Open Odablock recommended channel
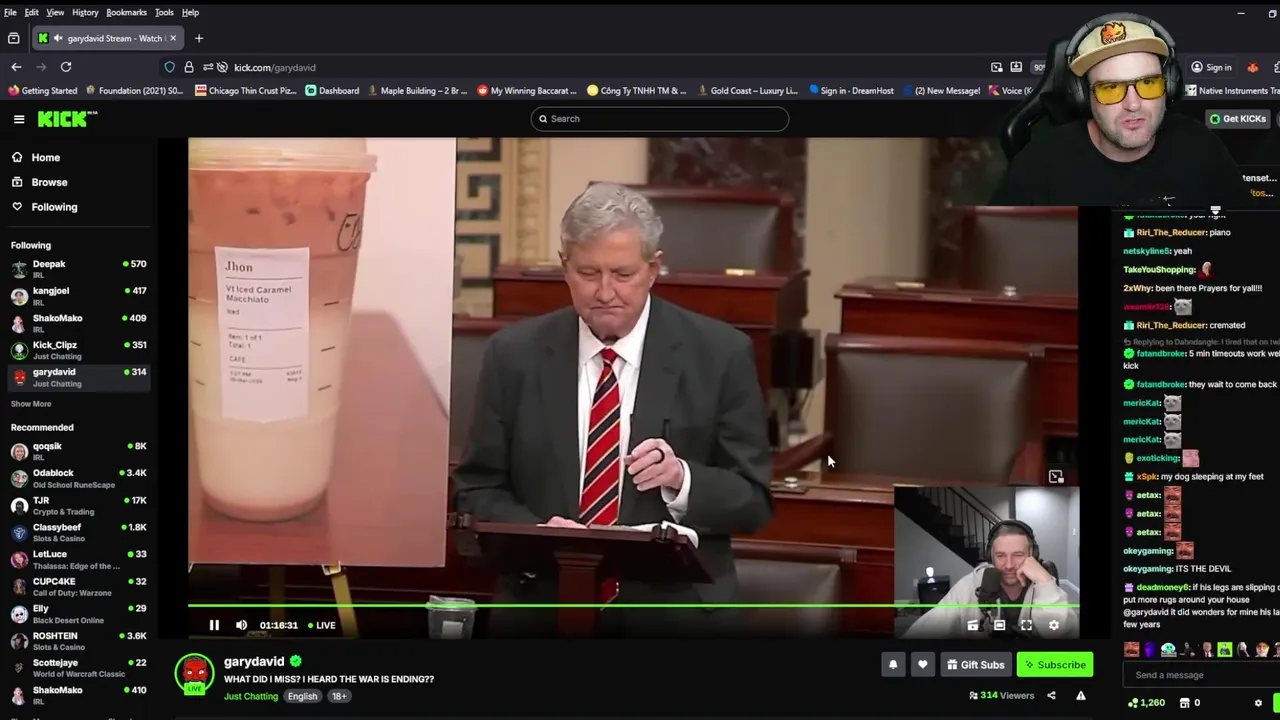 (78, 478)
